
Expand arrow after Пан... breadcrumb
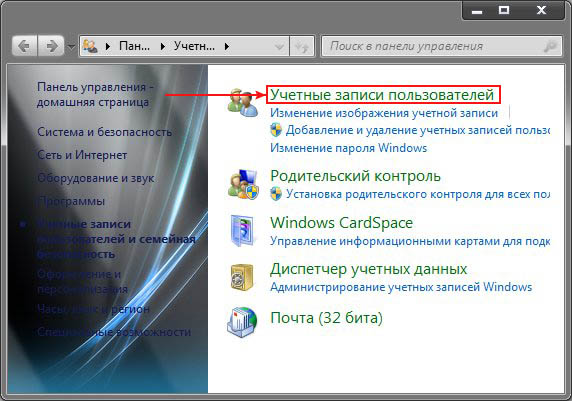click(163, 46)
